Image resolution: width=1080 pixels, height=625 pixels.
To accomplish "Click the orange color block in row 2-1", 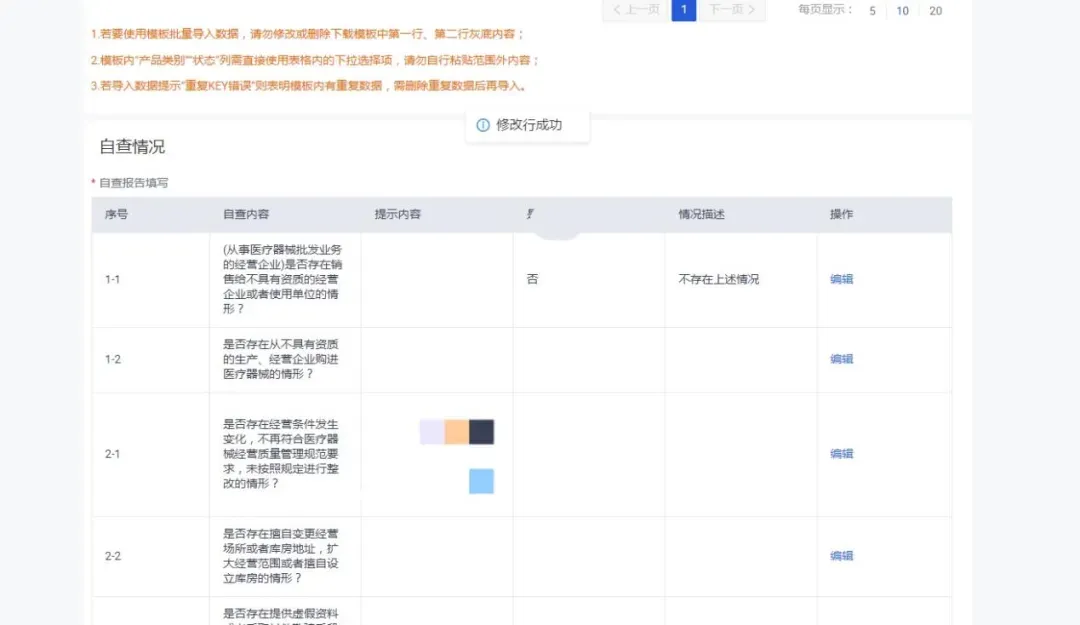I will pos(457,432).
